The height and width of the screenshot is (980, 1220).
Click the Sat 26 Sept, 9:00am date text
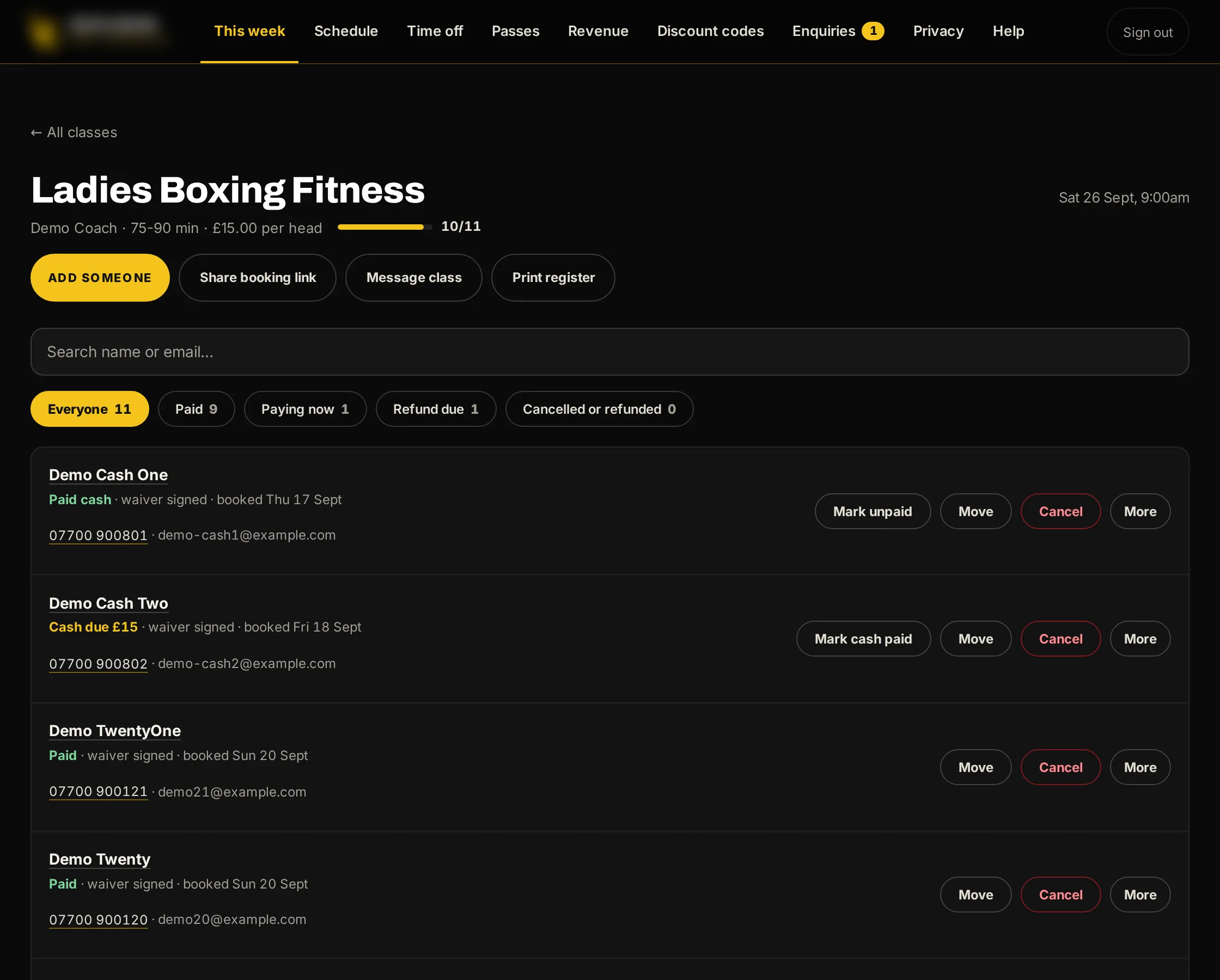click(x=1124, y=198)
